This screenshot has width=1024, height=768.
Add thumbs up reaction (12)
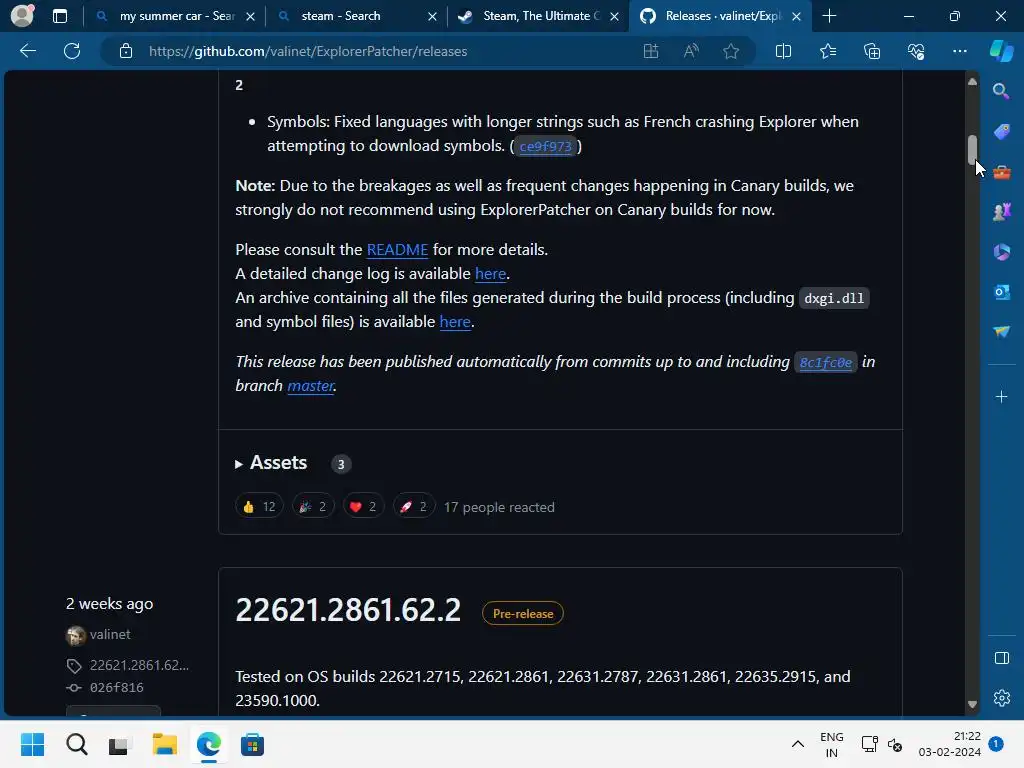[x=259, y=507]
